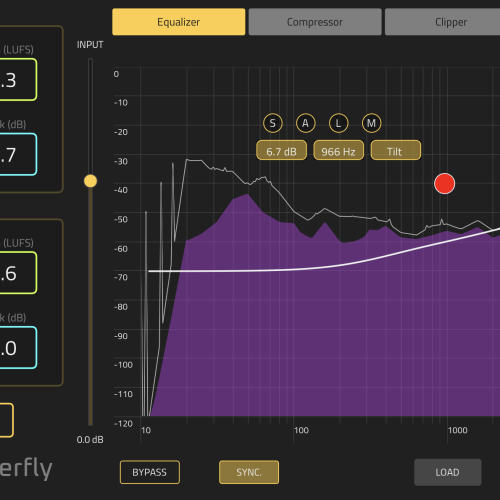Image resolution: width=500 pixels, height=500 pixels.
Task: Select the red EQ band node
Action: [x=444, y=183]
